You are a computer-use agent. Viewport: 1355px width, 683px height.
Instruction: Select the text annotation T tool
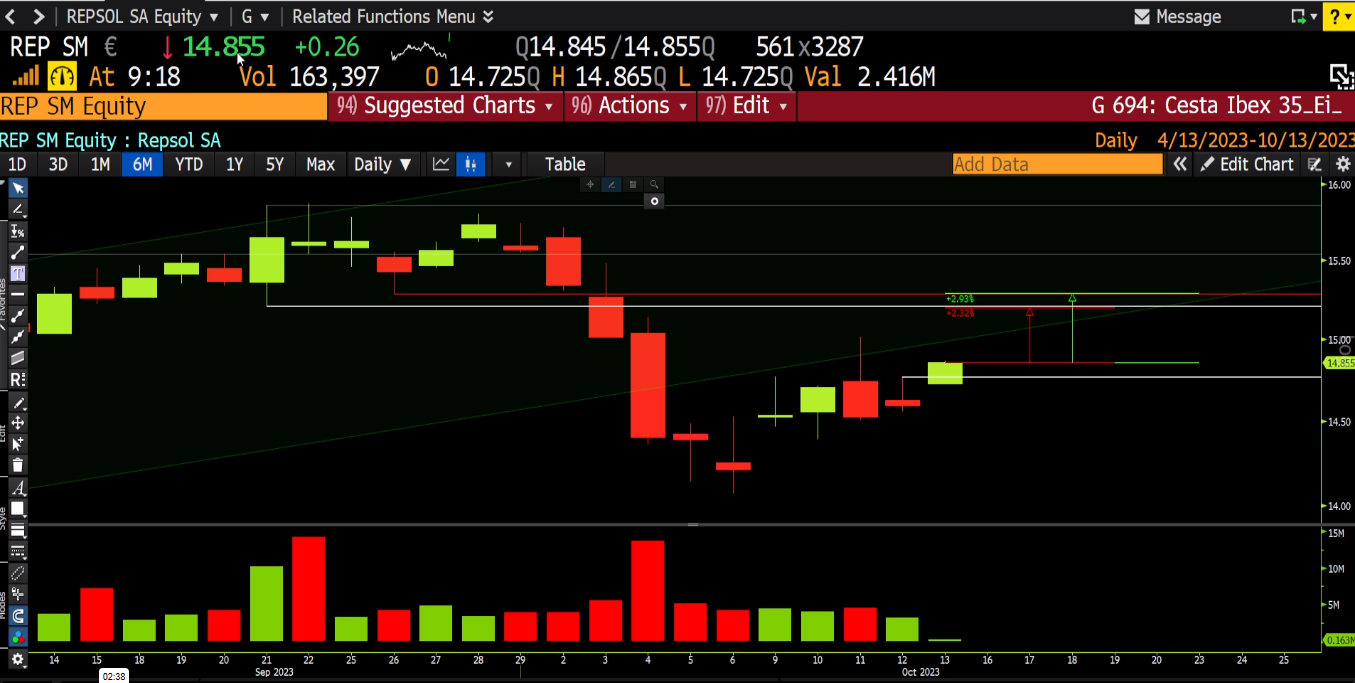click(x=18, y=274)
